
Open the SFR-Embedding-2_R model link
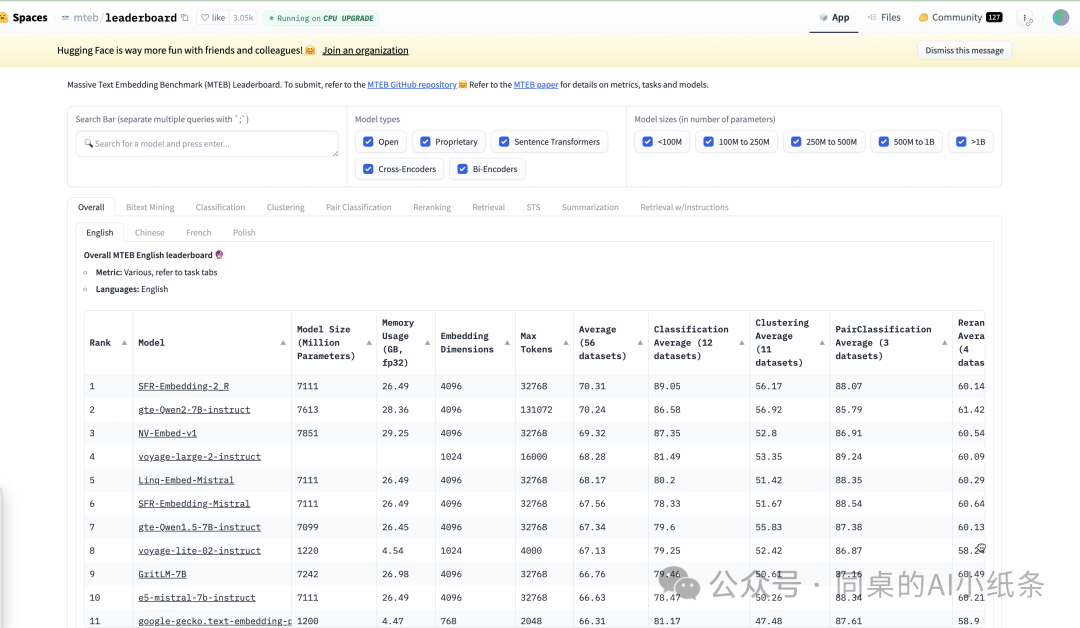[x=183, y=386]
